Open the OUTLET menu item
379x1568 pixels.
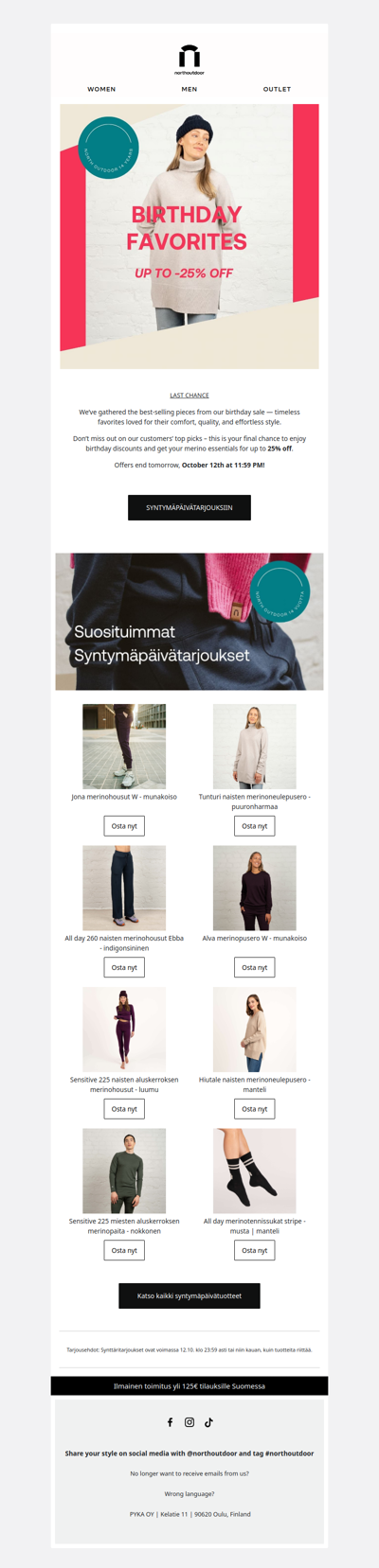(x=277, y=89)
